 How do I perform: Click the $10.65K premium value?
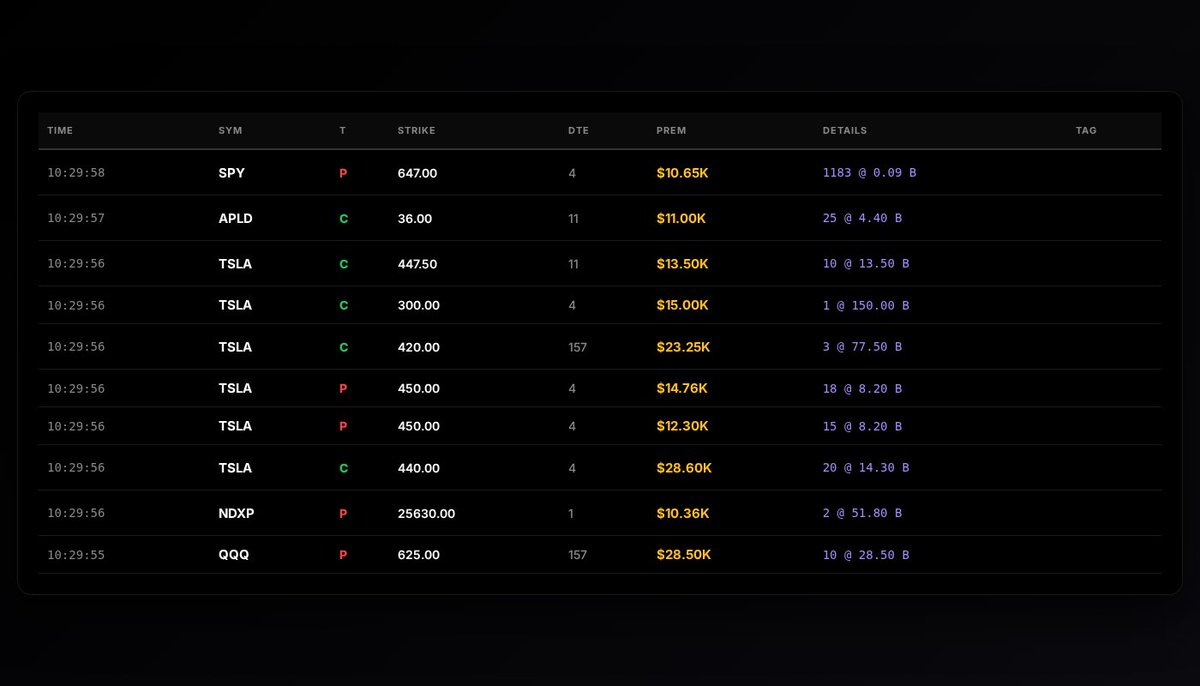(x=682, y=173)
